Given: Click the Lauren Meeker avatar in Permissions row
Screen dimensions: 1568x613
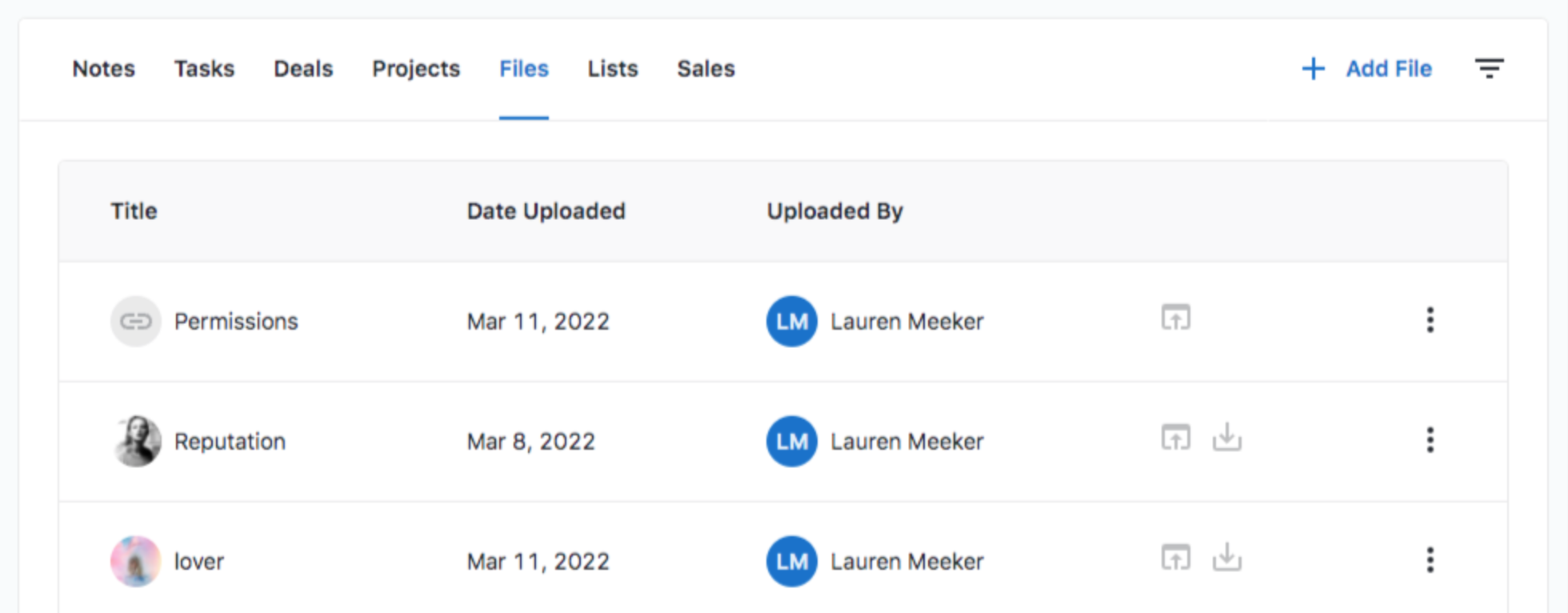Looking at the screenshot, I should 792,321.
